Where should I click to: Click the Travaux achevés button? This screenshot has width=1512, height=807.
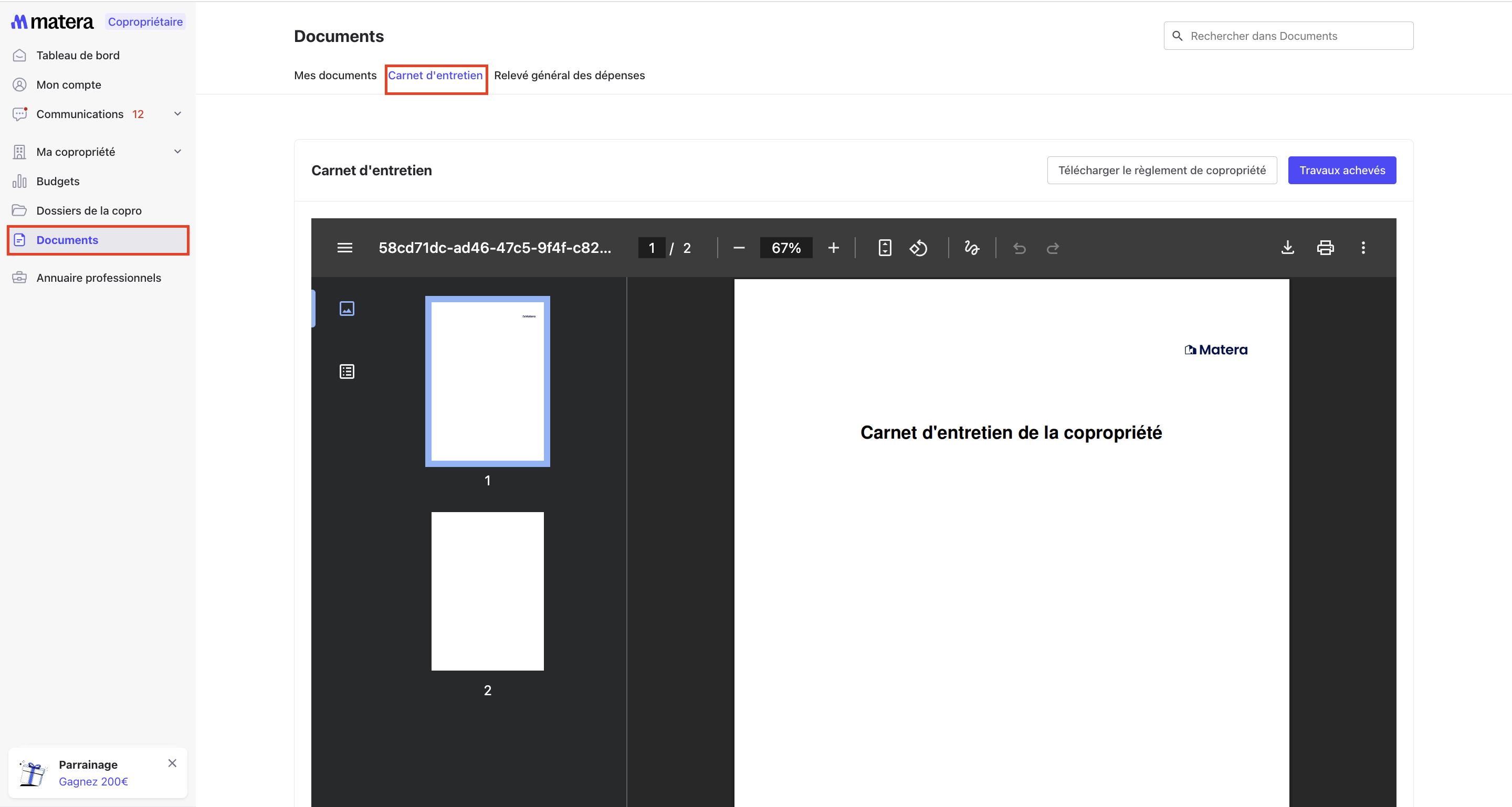1341,170
